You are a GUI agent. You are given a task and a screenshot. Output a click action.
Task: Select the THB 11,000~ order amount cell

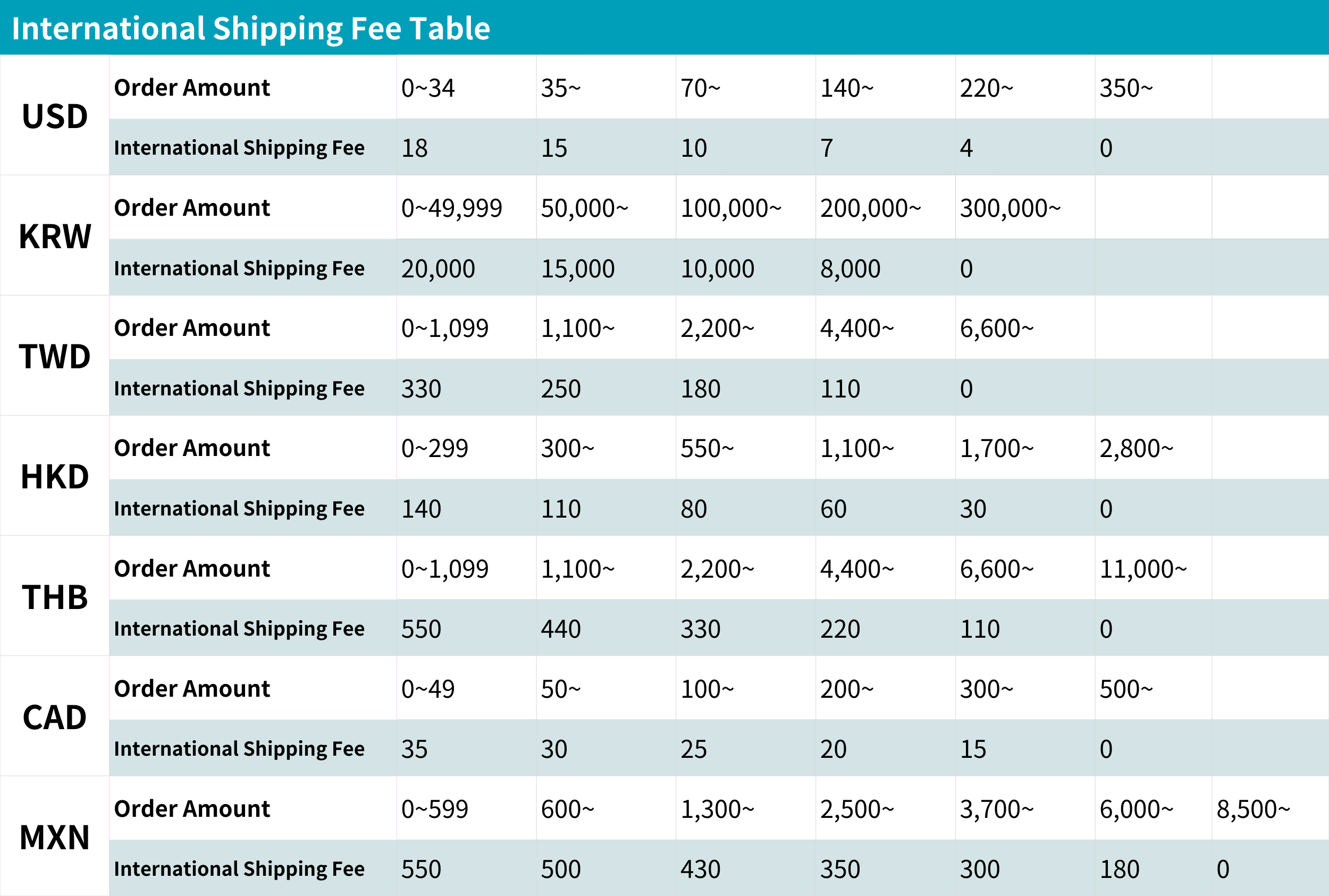click(1154, 568)
